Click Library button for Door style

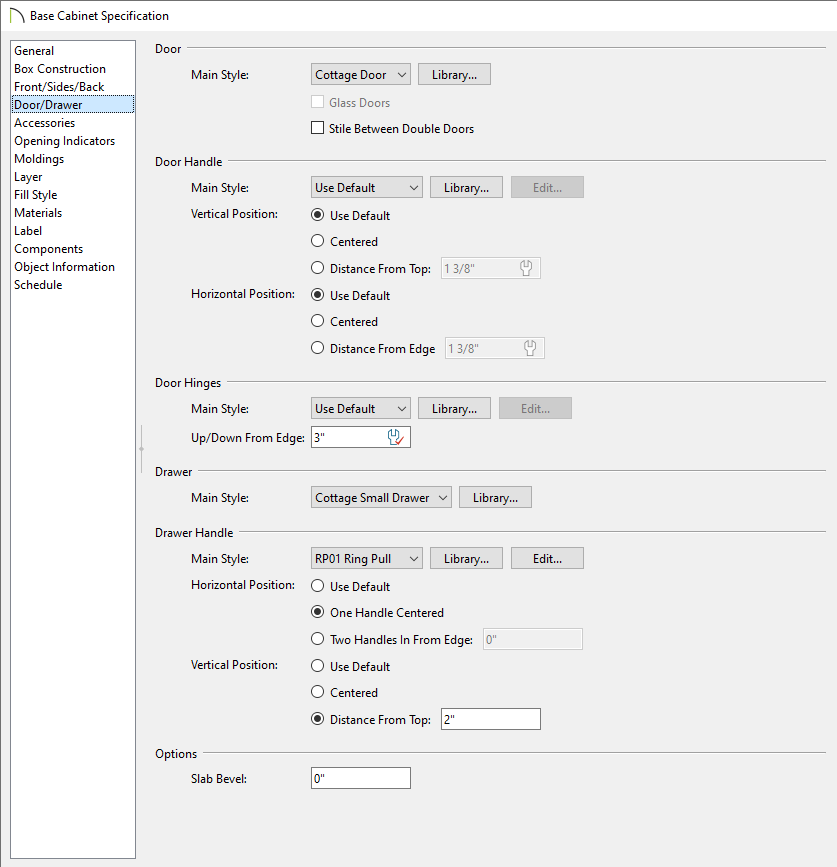pos(454,75)
